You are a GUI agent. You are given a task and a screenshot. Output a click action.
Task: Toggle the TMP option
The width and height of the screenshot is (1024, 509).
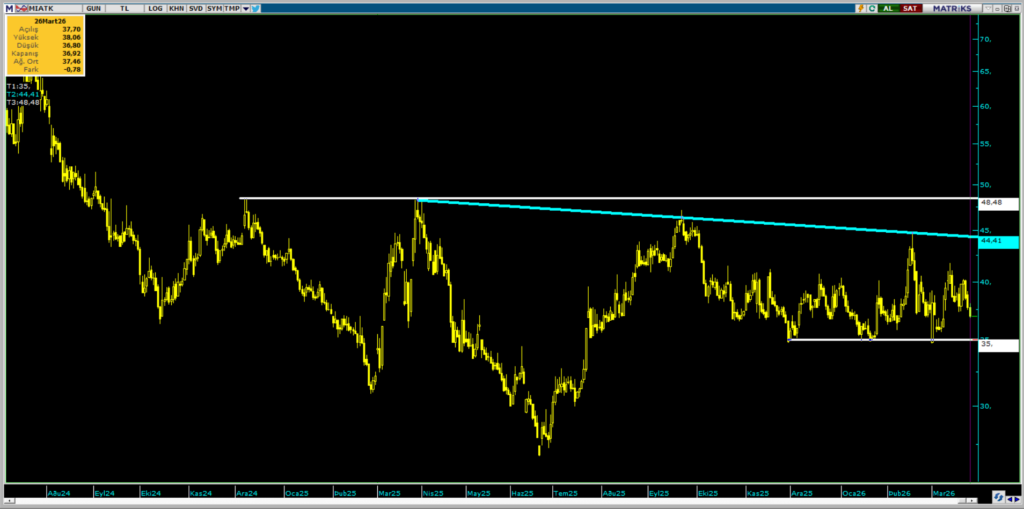231,8
